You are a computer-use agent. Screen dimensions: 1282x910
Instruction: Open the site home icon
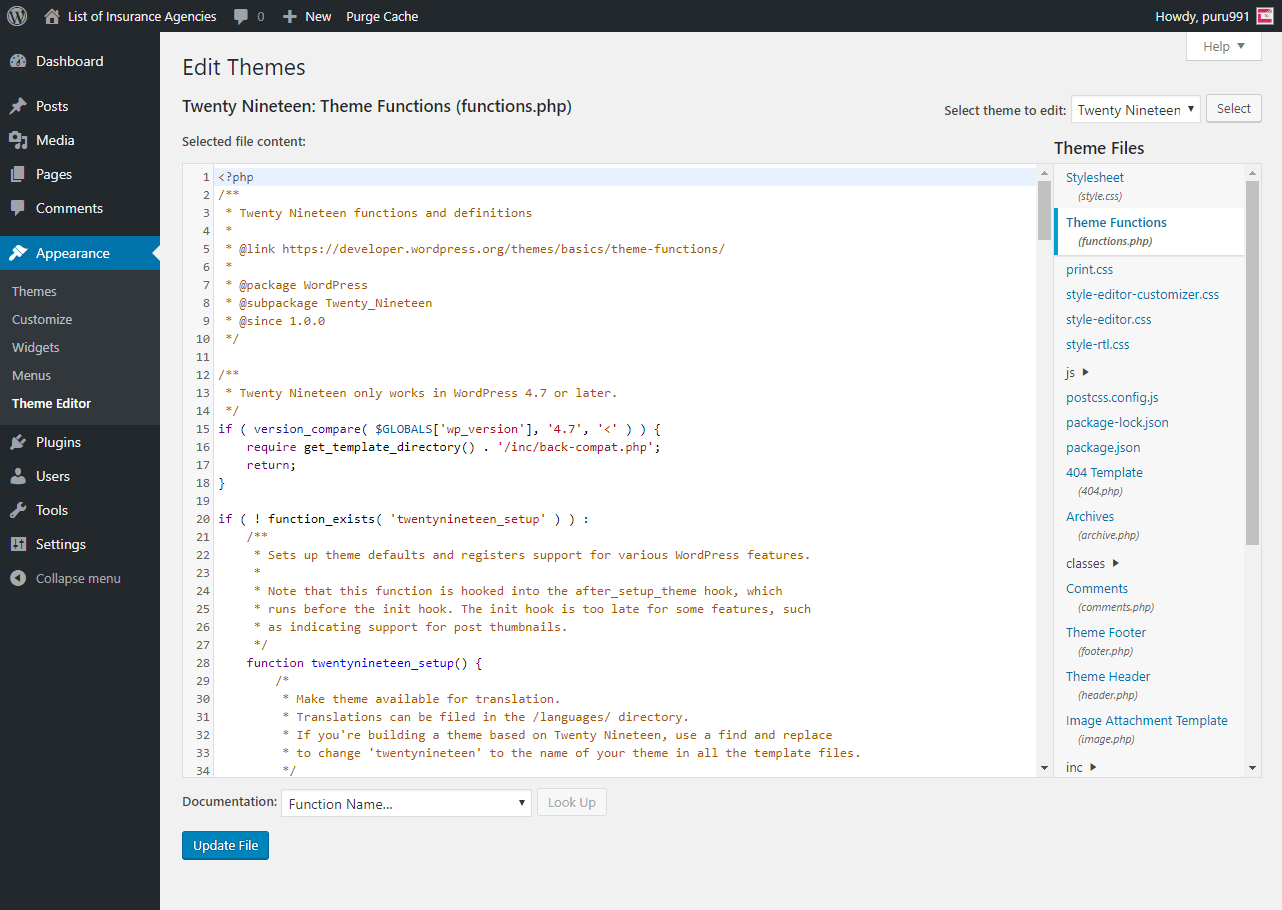[52, 16]
